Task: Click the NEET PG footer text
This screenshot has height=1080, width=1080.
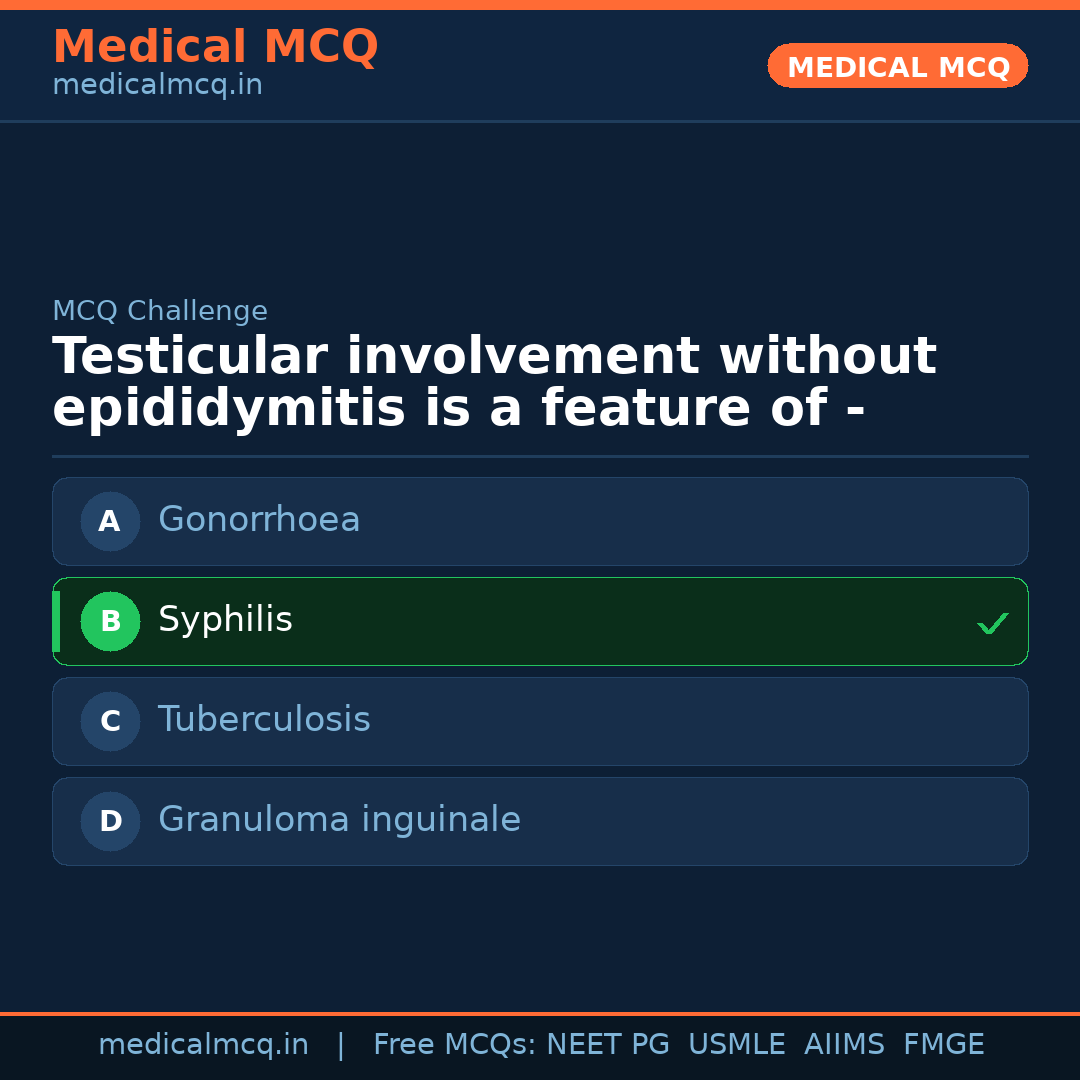Action: pyautogui.click(x=608, y=1045)
